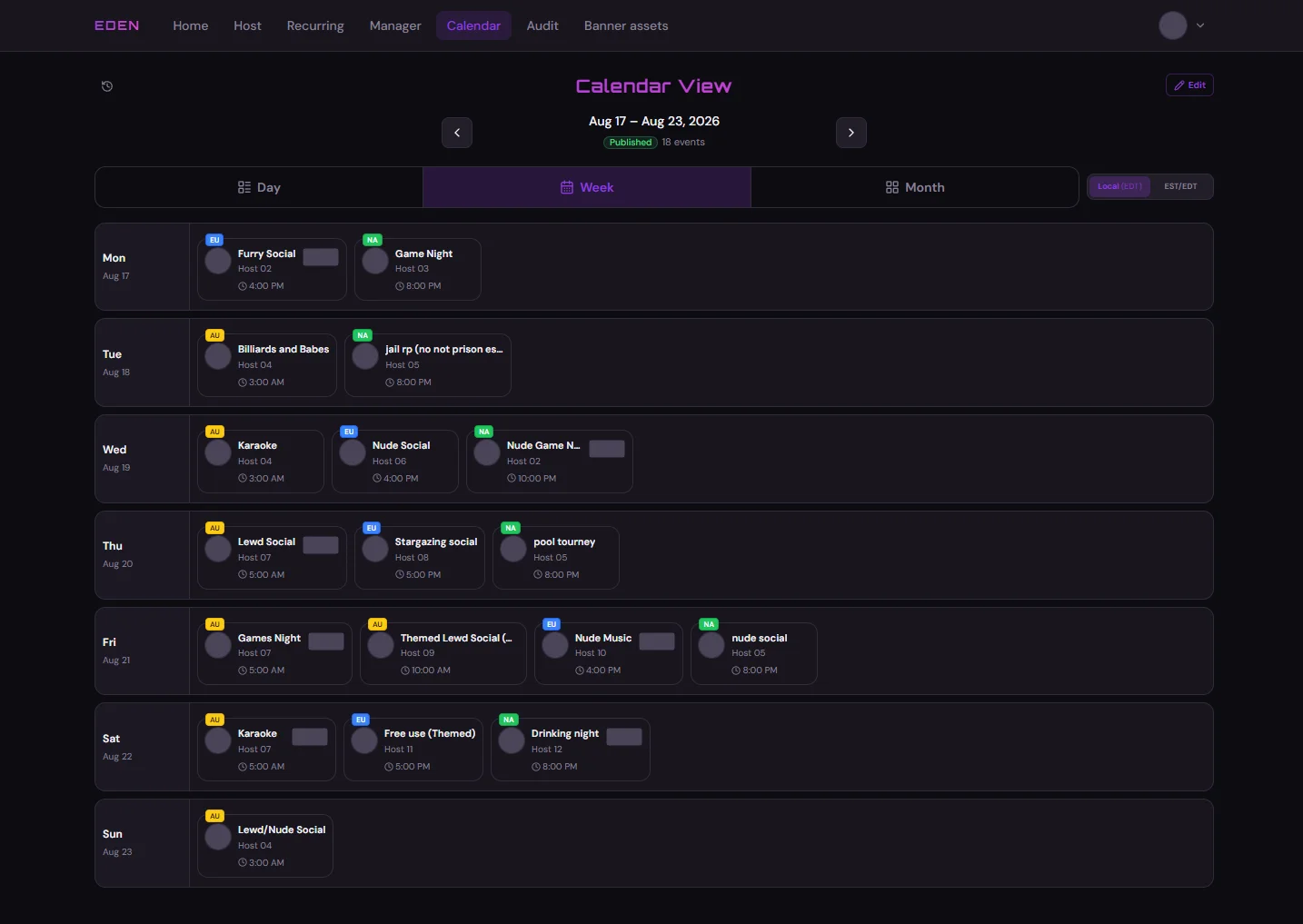Go to next week arrow
This screenshot has width=1303, height=924.
pyautogui.click(x=851, y=133)
